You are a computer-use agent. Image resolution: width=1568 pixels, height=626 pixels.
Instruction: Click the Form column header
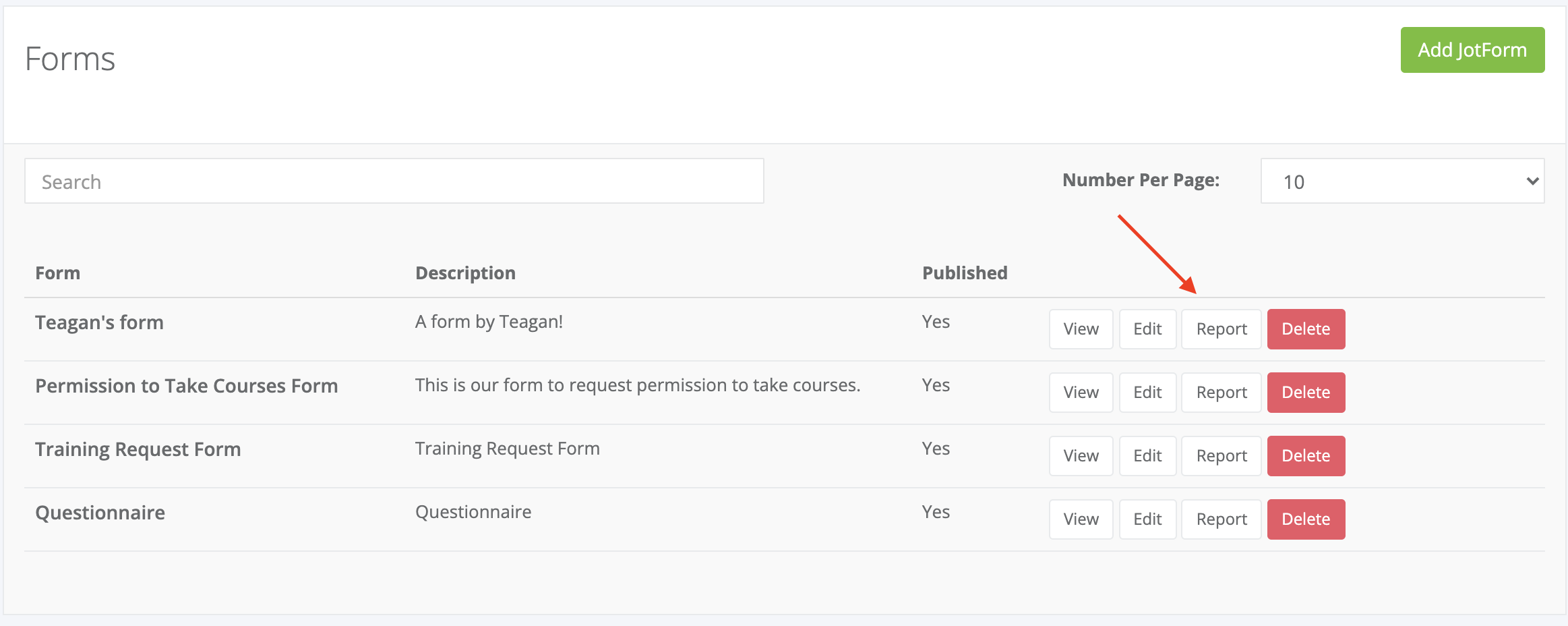click(57, 273)
